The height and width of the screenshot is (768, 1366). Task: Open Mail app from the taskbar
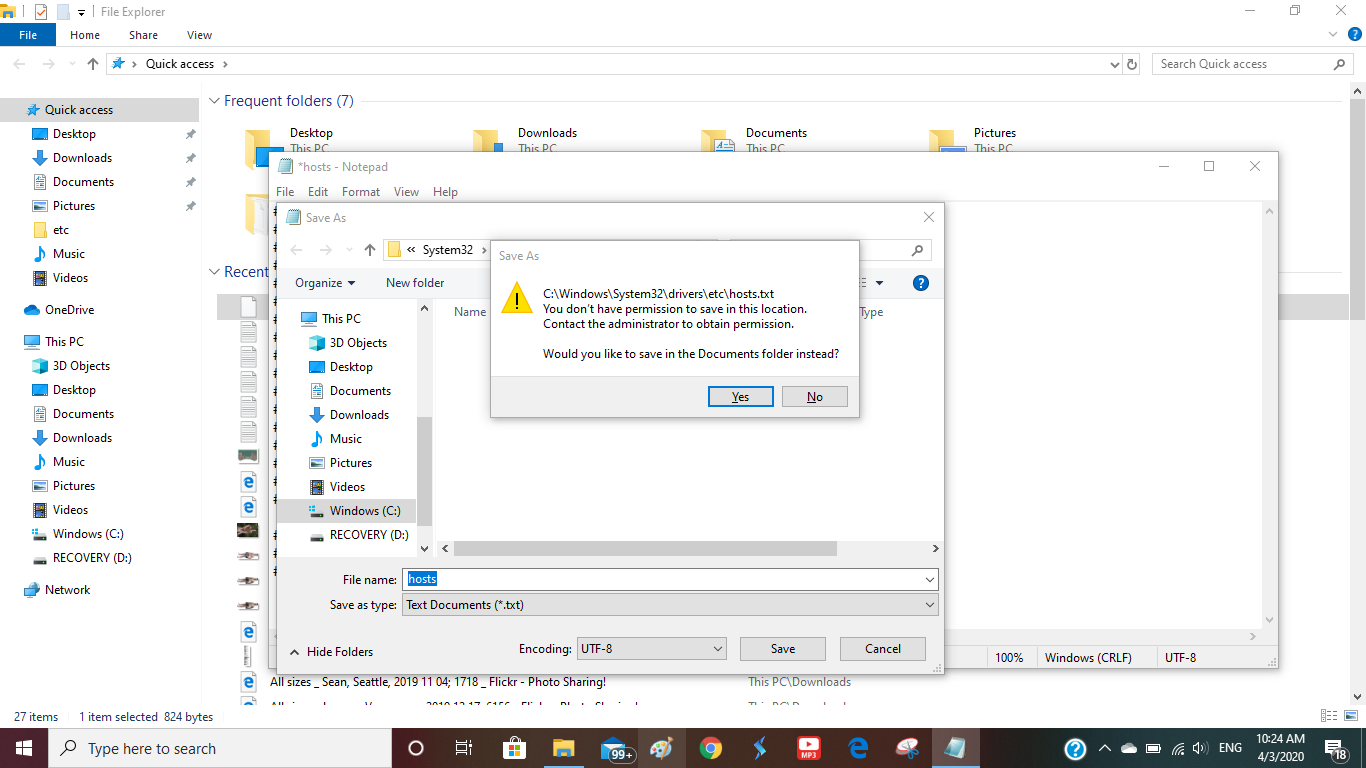[615, 748]
